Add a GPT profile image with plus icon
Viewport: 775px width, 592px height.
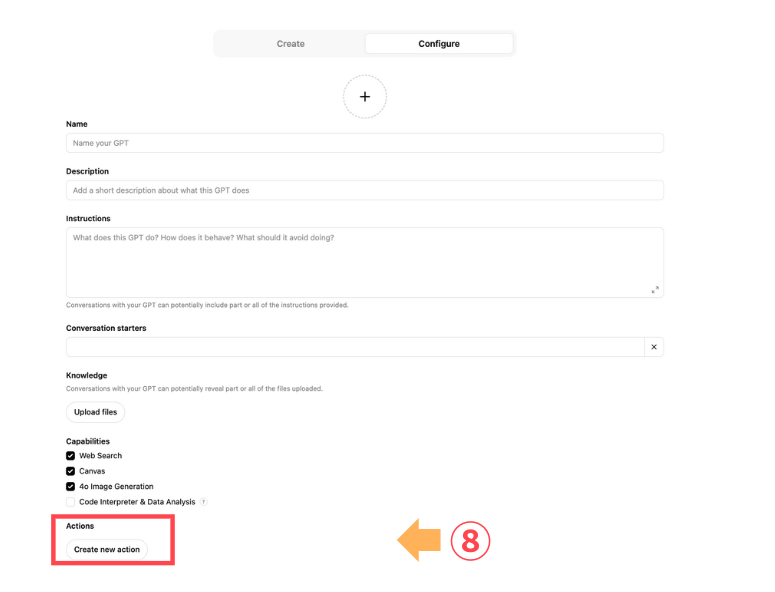click(365, 97)
